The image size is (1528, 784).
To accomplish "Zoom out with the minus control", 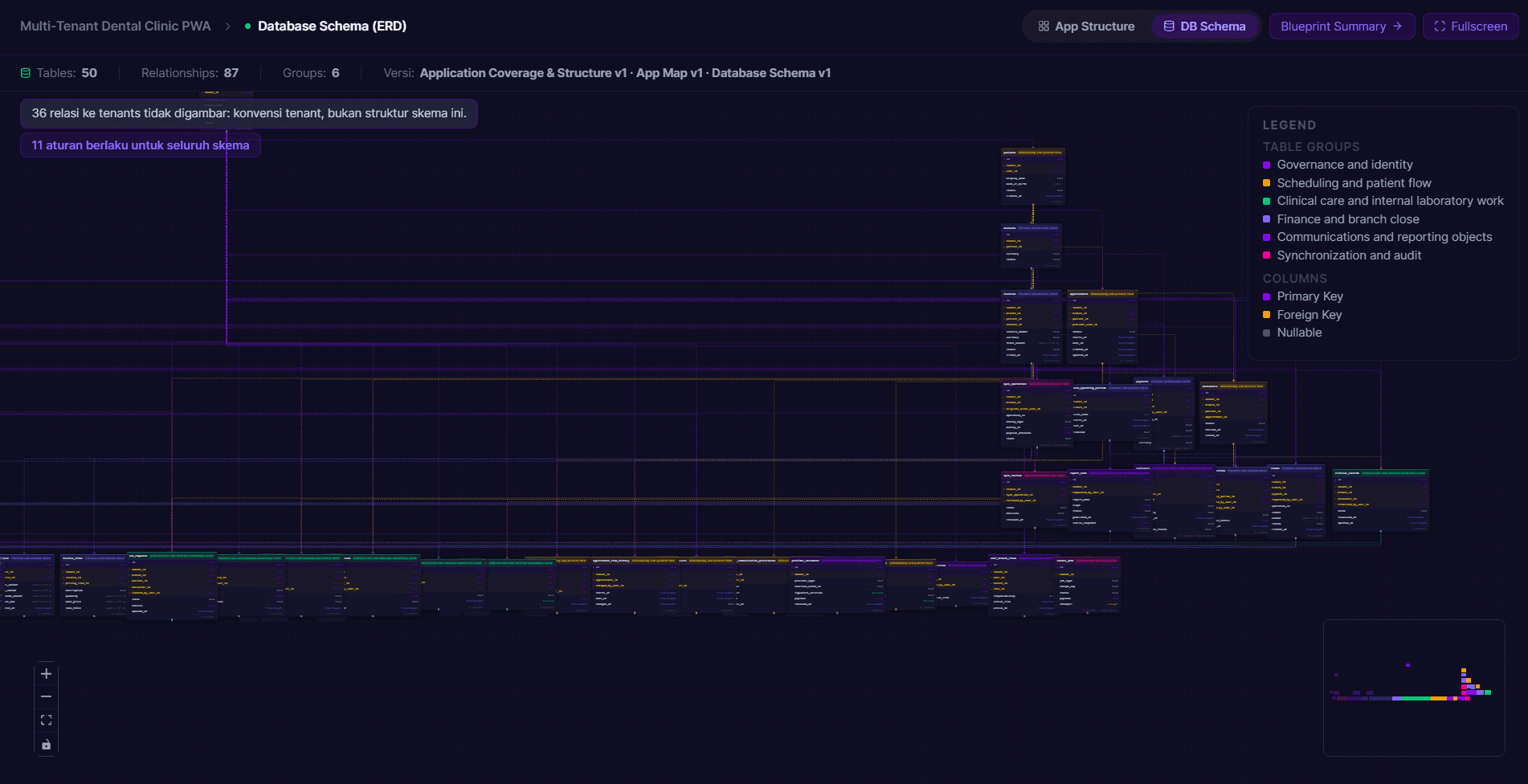I will [x=46, y=696].
